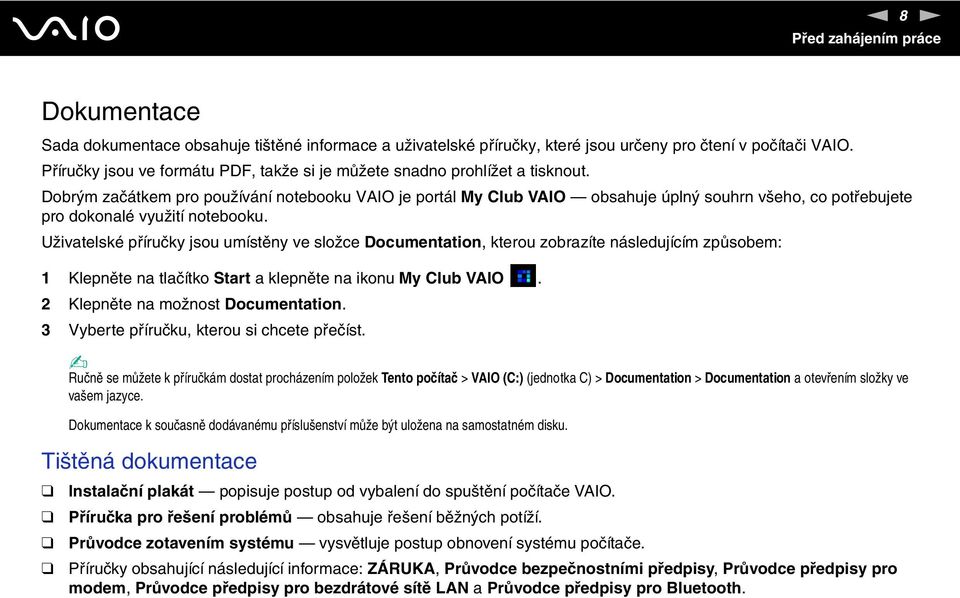The width and height of the screenshot is (960, 598).
Task: Click the bullet box before Příručka pro řešení problémů
Action: (x=47, y=517)
